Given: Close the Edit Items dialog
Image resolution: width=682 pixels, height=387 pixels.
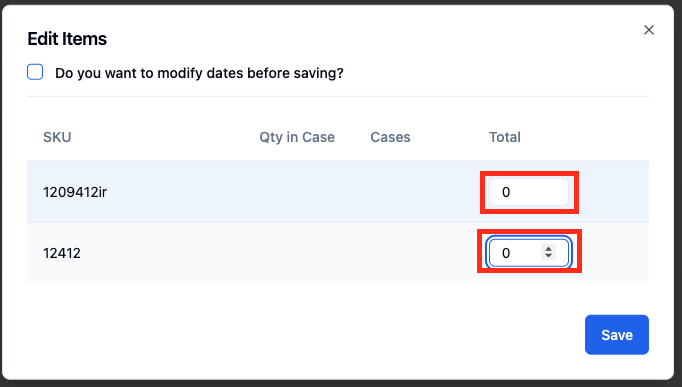Looking at the screenshot, I should pyautogui.click(x=649, y=30).
